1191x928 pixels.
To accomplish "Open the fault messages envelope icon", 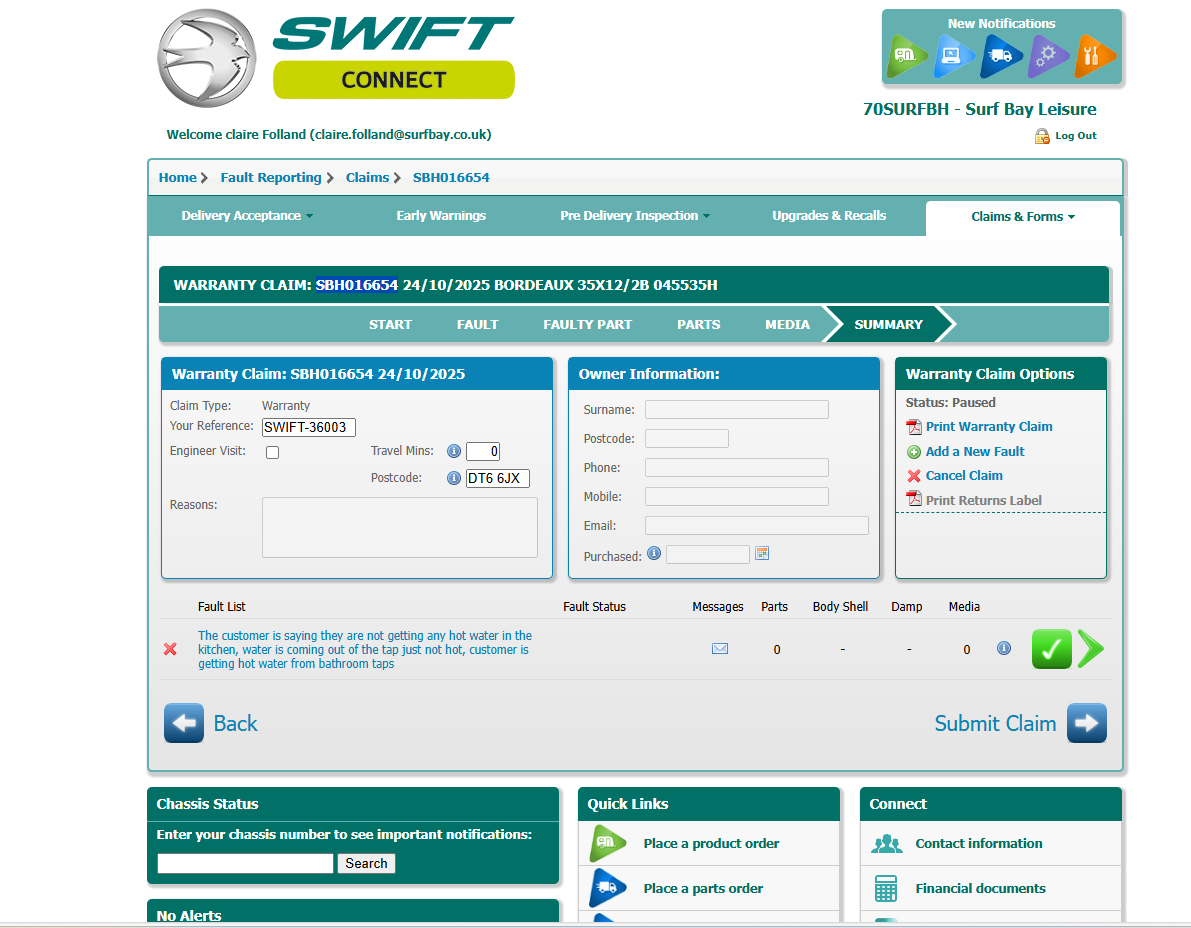I will click(719, 649).
